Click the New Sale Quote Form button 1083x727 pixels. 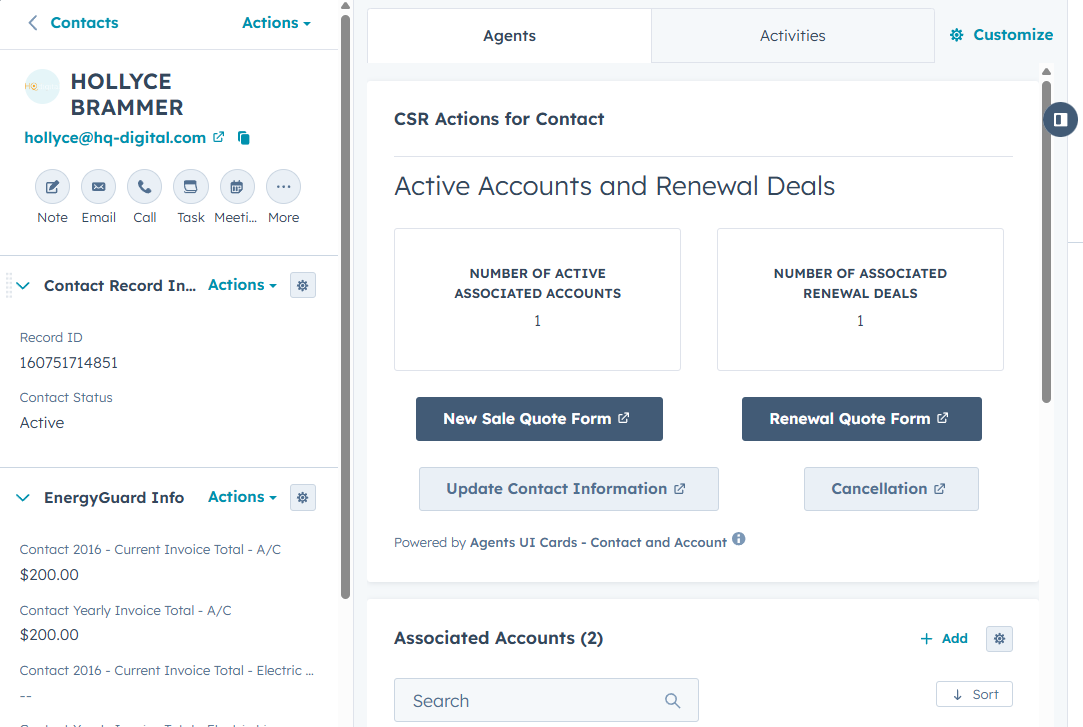(x=539, y=419)
